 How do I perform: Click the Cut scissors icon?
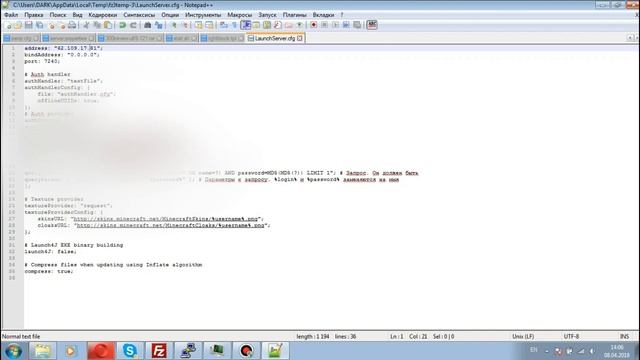coord(86,25)
